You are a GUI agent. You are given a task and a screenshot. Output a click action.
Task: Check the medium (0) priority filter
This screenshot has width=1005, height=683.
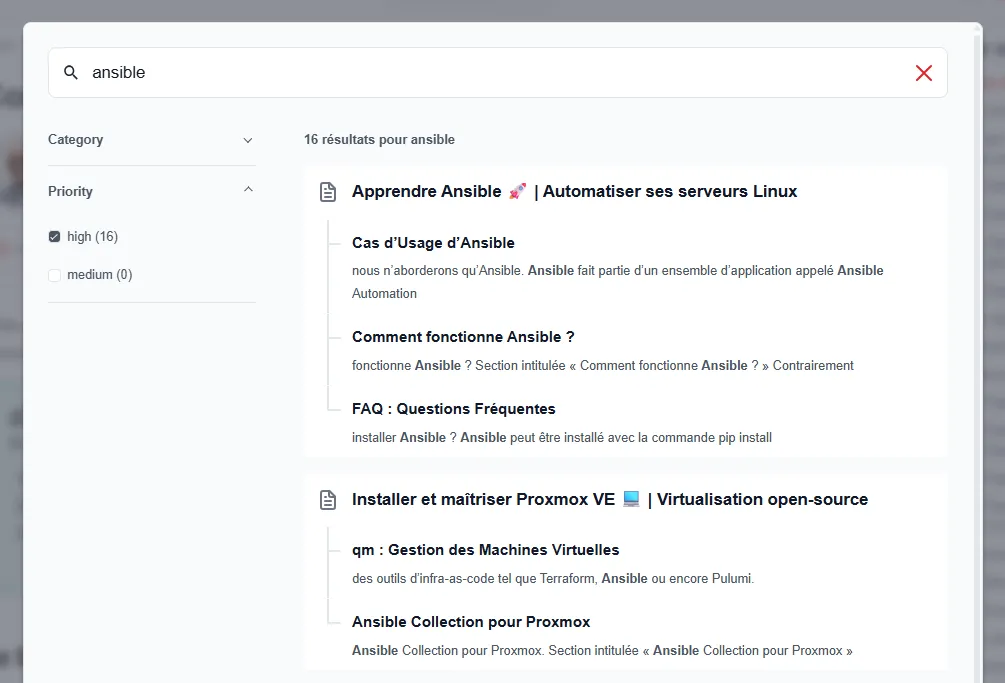pyautogui.click(x=54, y=274)
